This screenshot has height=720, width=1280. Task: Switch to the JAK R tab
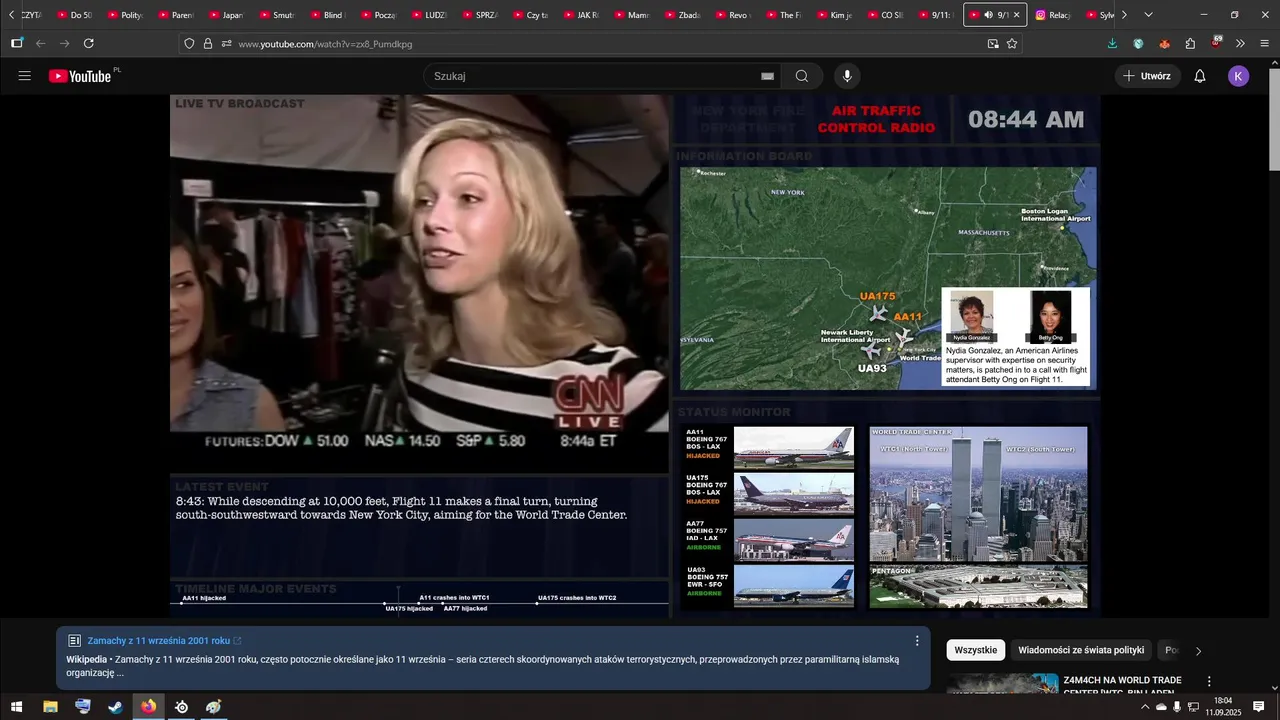pyautogui.click(x=583, y=15)
